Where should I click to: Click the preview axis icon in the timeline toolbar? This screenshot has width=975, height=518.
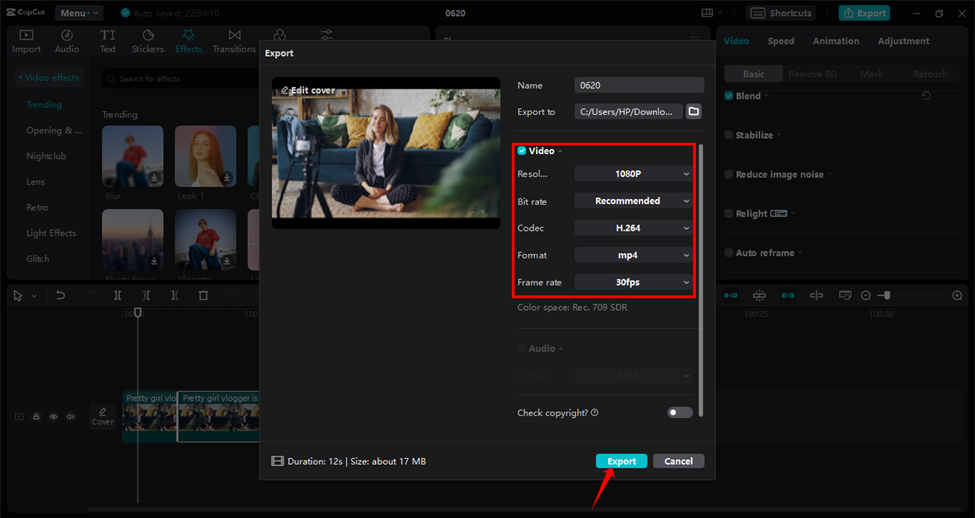point(816,296)
